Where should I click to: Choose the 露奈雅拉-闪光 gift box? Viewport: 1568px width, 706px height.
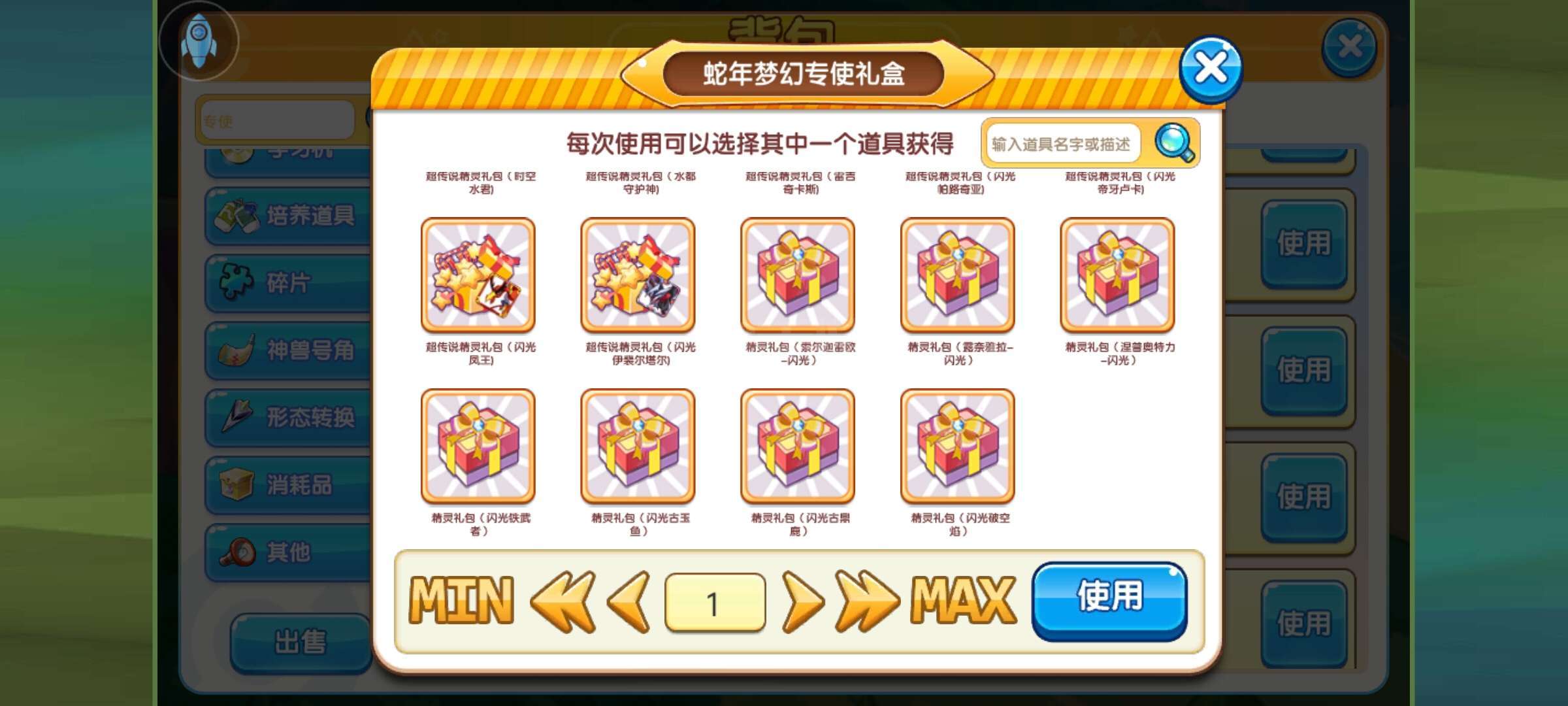pos(958,275)
